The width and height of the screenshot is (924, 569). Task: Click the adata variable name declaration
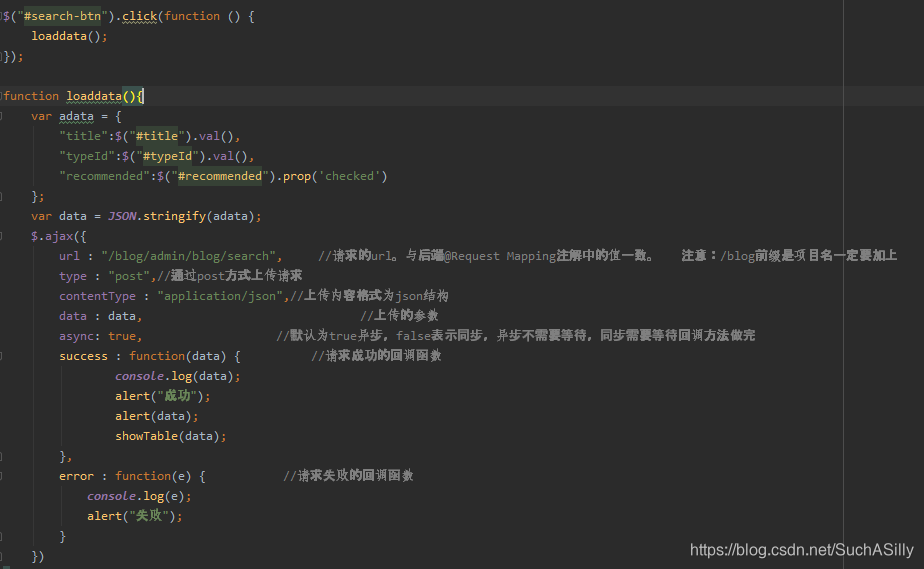point(76,117)
